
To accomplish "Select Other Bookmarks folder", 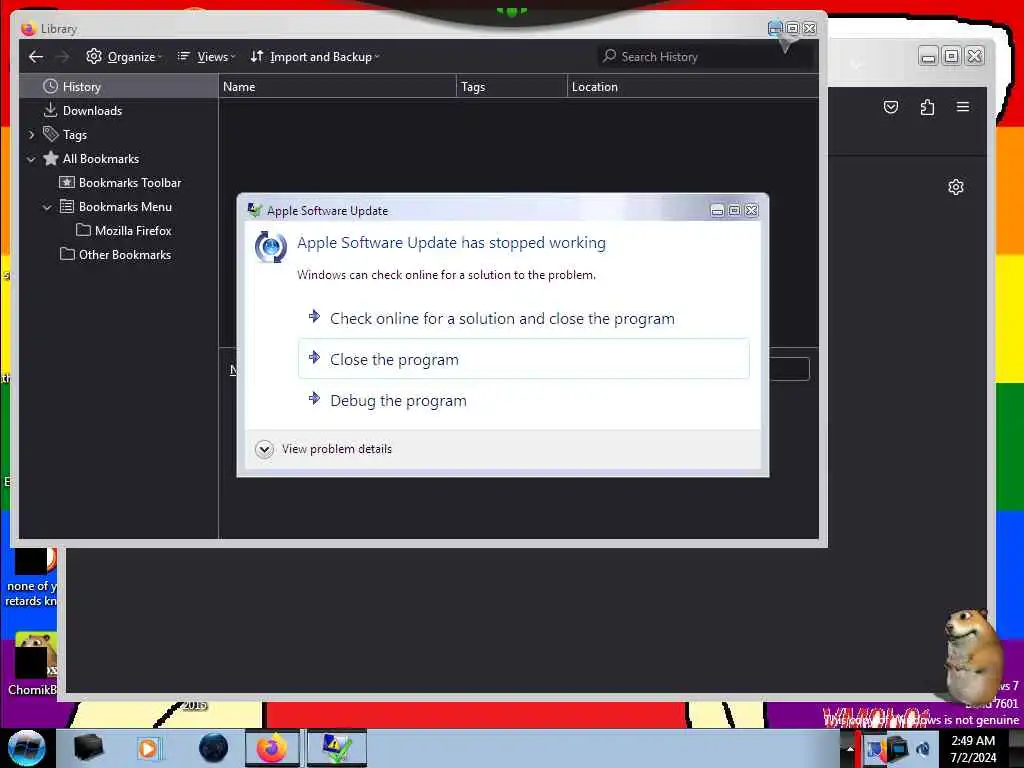I will pyautogui.click(x=116, y=255).
